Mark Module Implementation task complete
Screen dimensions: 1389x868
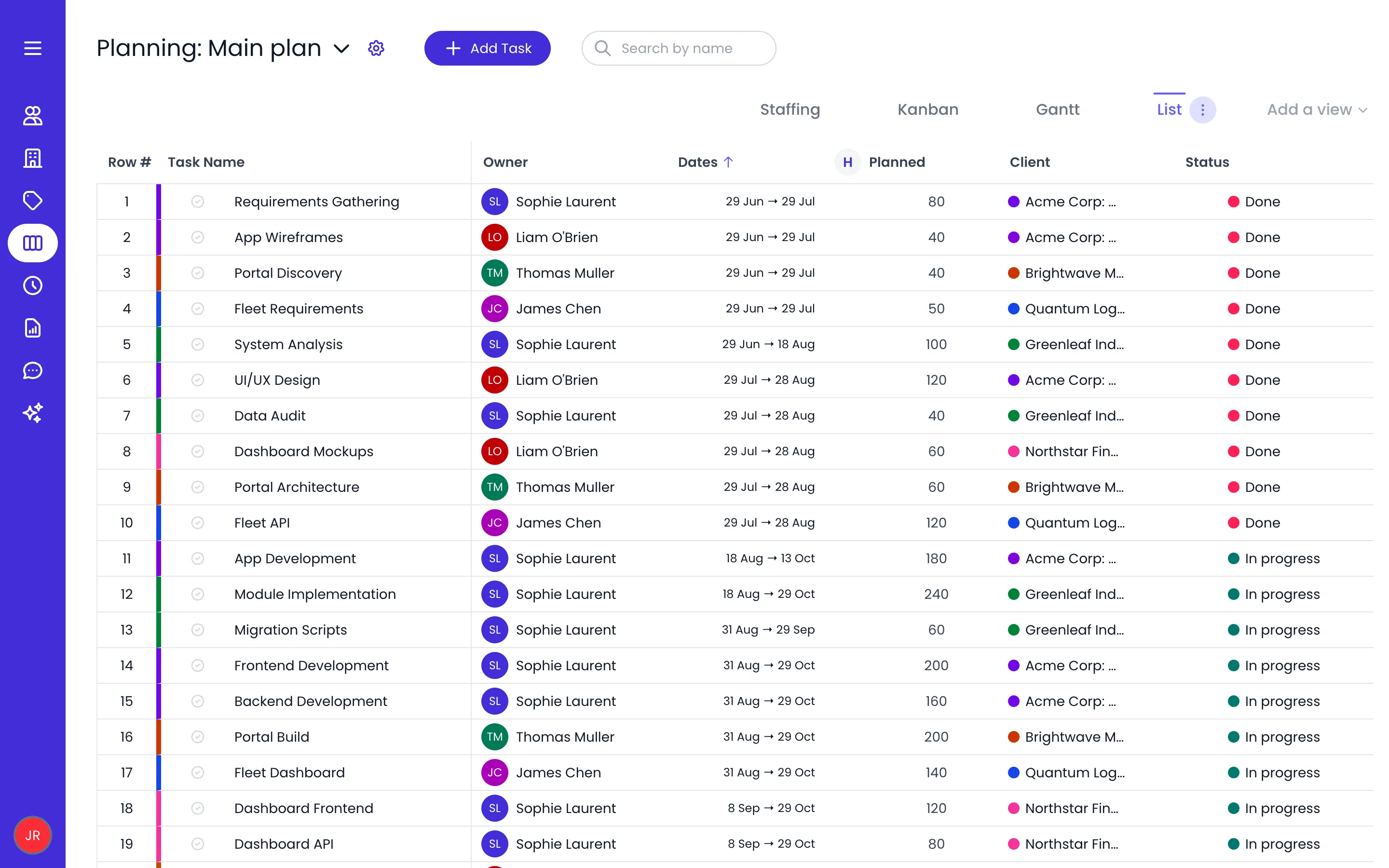pyautogui.click(x=197, y=594)
